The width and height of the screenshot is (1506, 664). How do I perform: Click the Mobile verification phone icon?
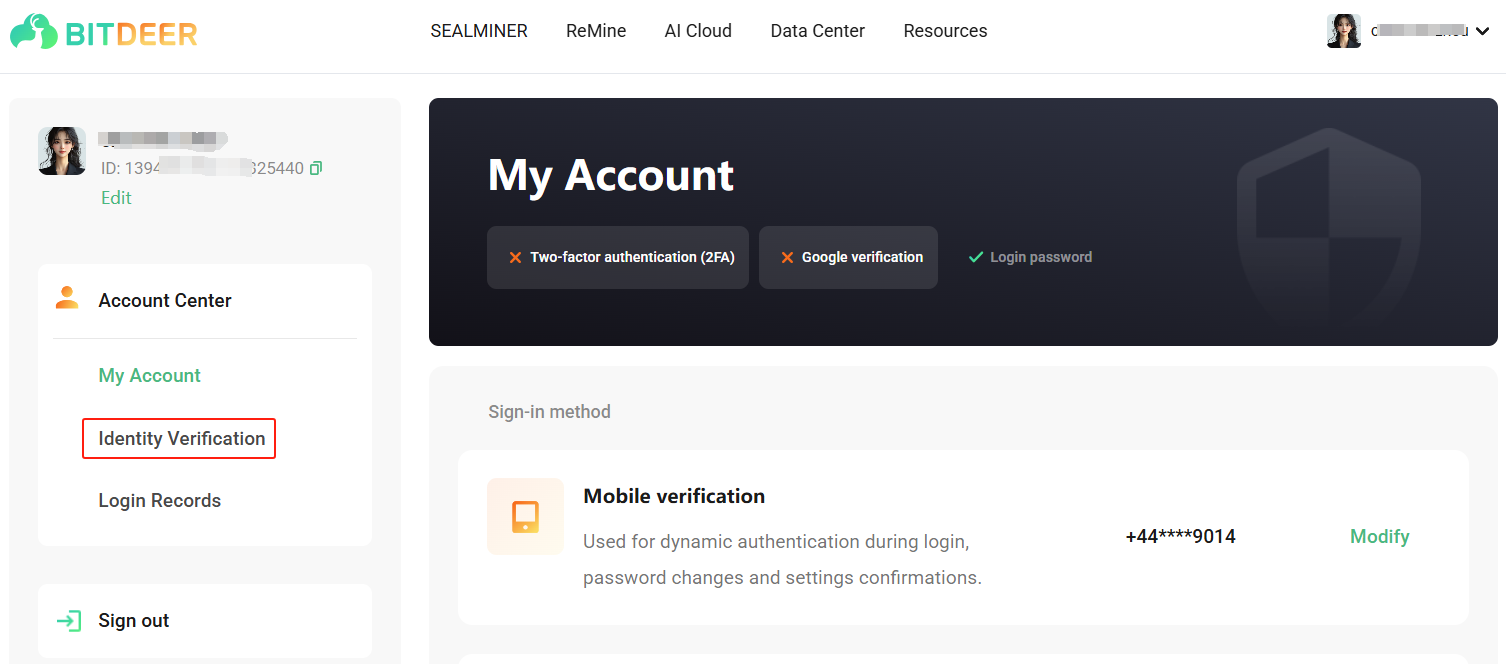[x=525, y=516]
